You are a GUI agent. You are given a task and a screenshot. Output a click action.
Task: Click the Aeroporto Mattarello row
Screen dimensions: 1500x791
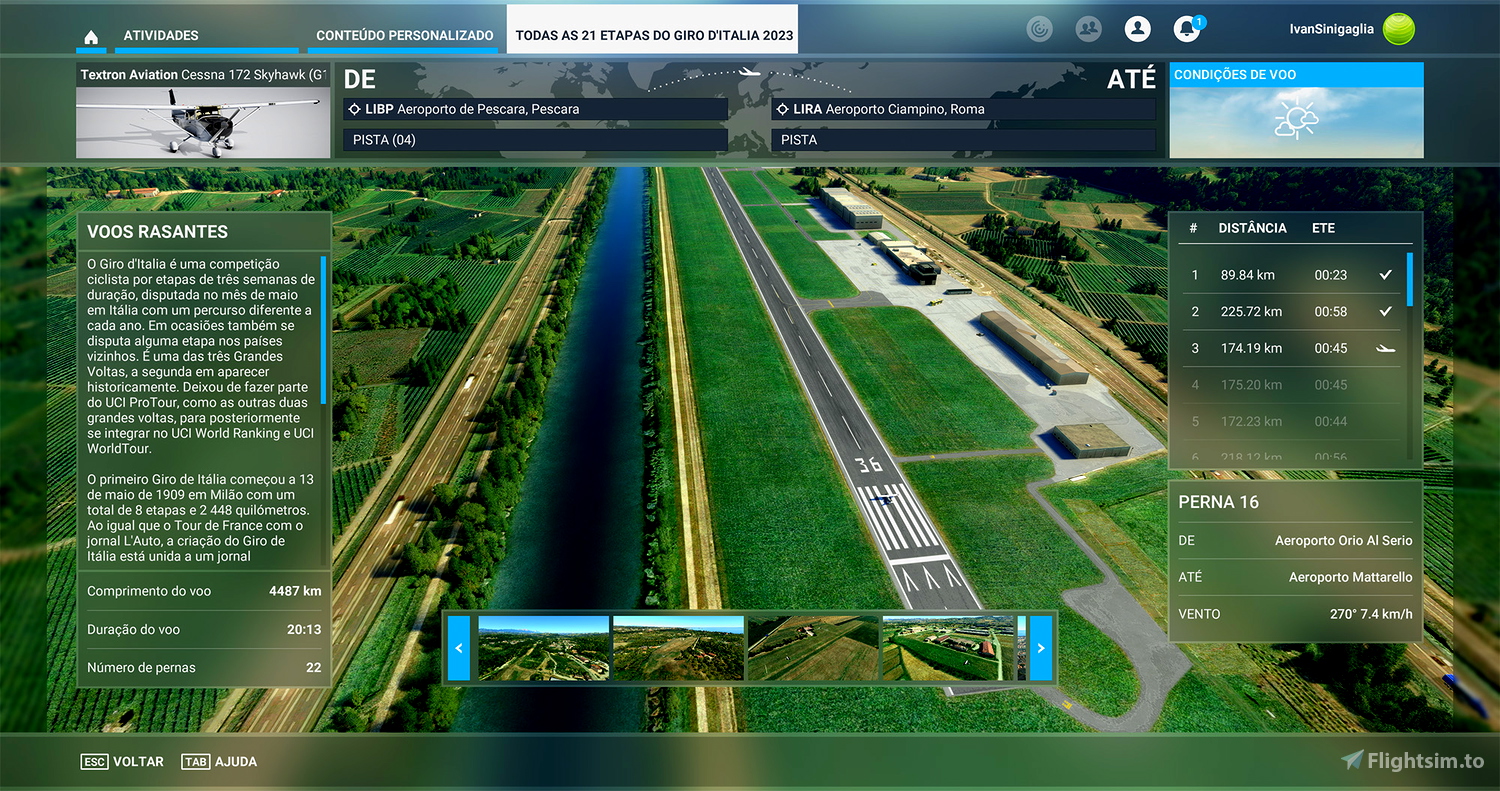(x=1295, y=577)
